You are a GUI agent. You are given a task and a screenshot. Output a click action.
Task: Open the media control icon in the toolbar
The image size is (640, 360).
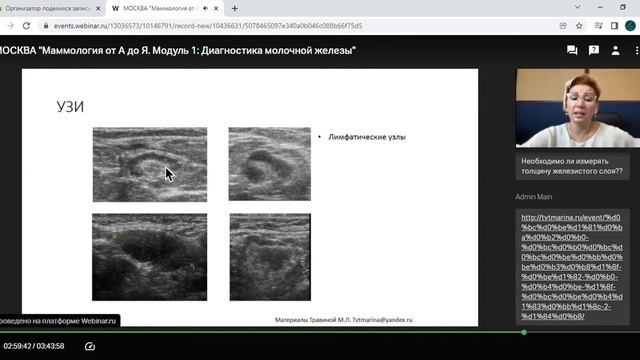(x=598, y=26)
